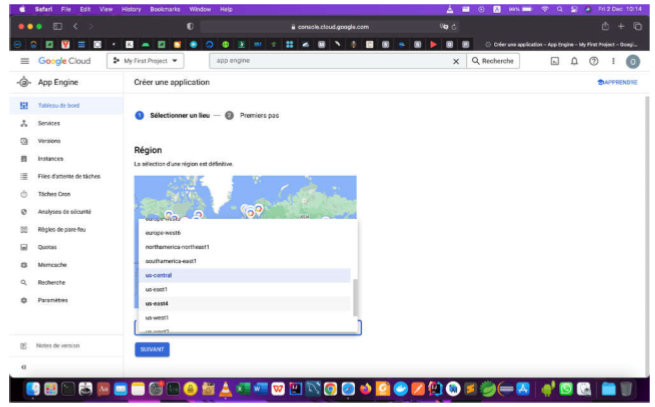Open Versions in the sidebar
Image resolution: width=655 pixels, height=407 pixels.
49,141
